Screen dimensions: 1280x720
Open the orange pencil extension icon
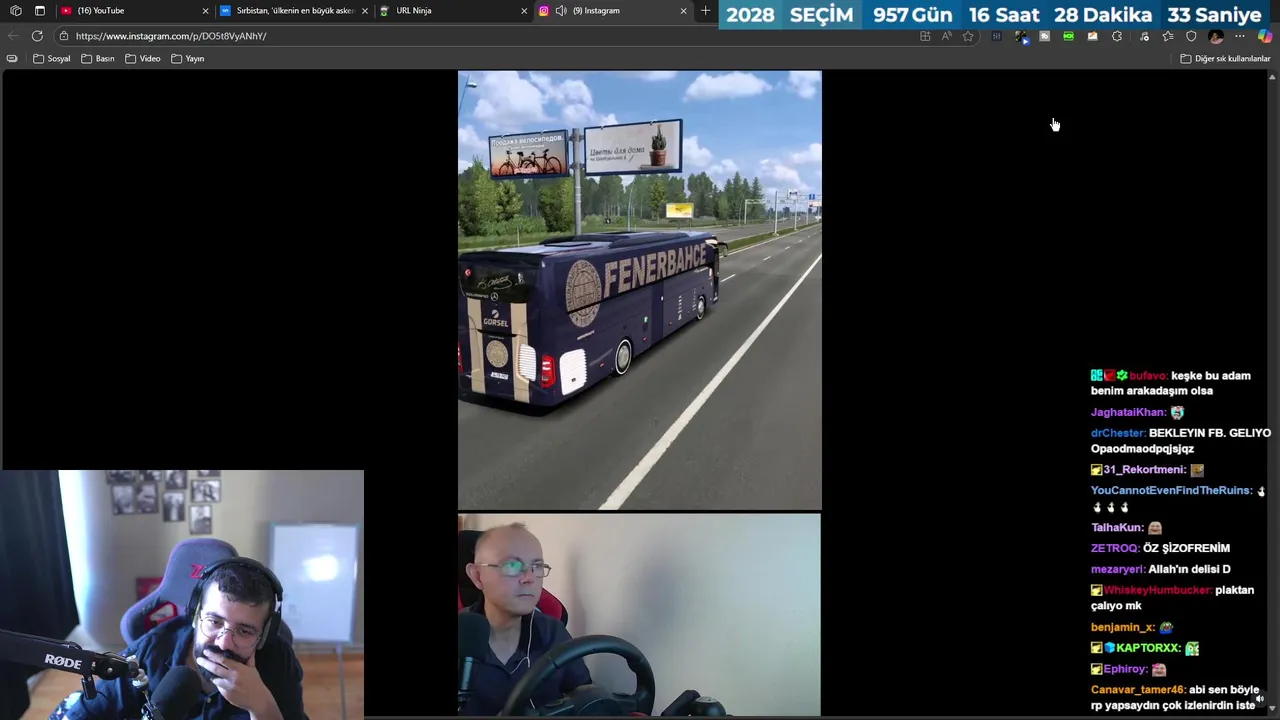[x=1093, y=36]
